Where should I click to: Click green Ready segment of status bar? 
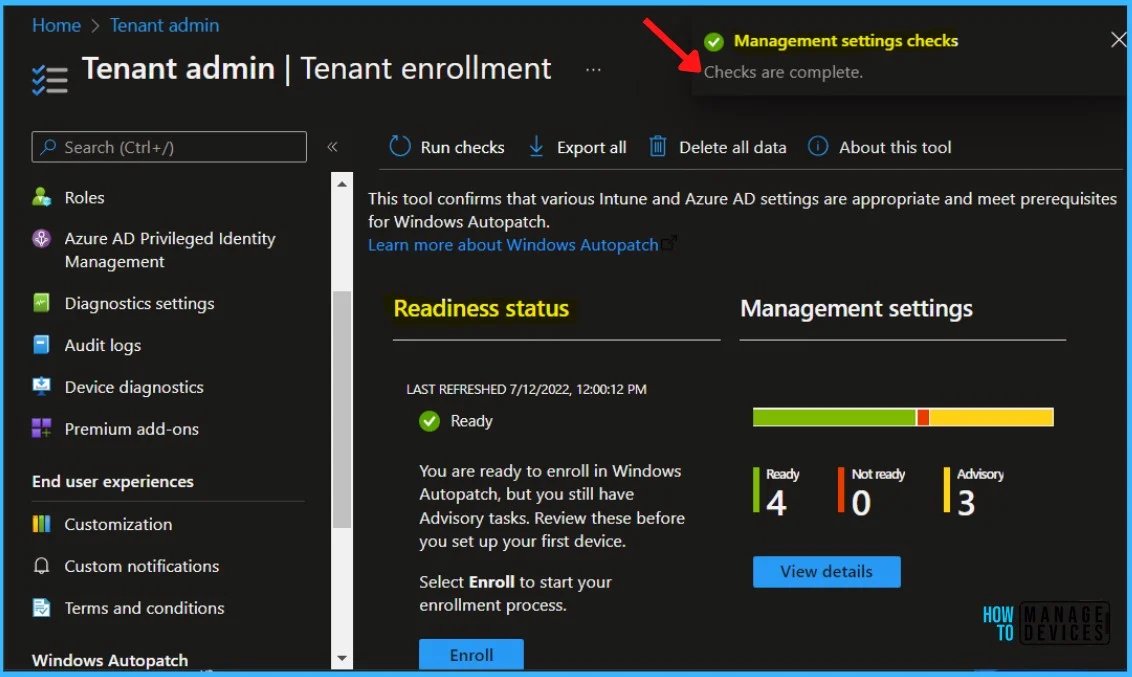834,417
